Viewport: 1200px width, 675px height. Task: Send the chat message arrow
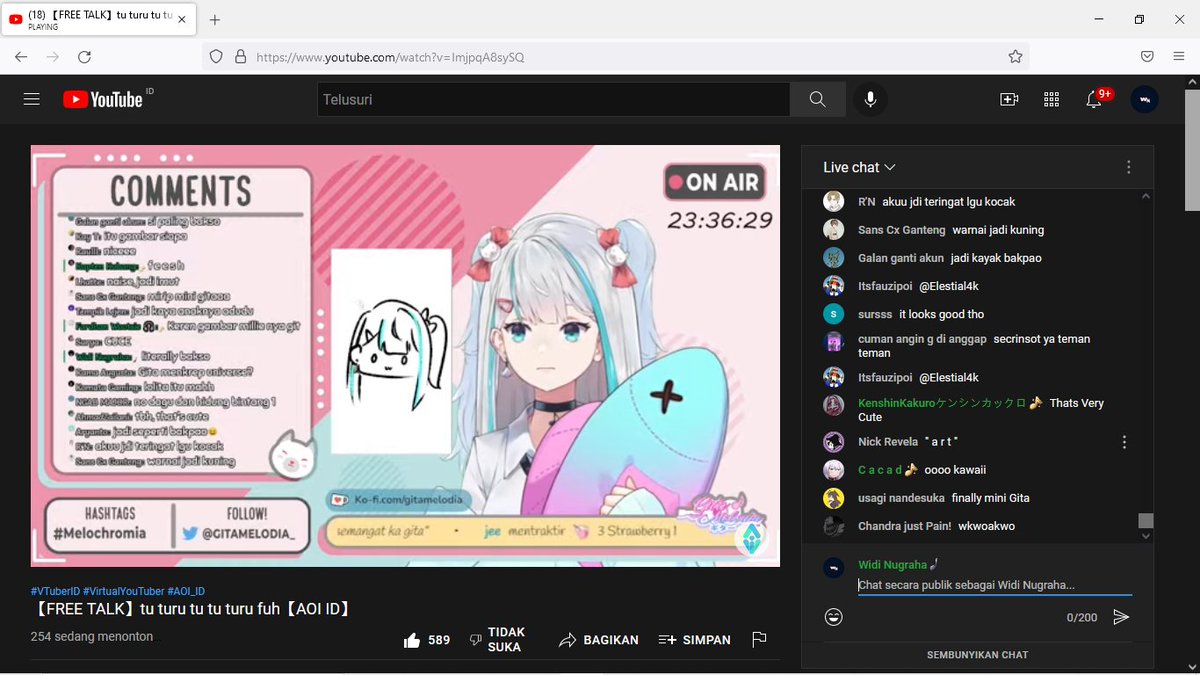click(x=1121, y=617)
